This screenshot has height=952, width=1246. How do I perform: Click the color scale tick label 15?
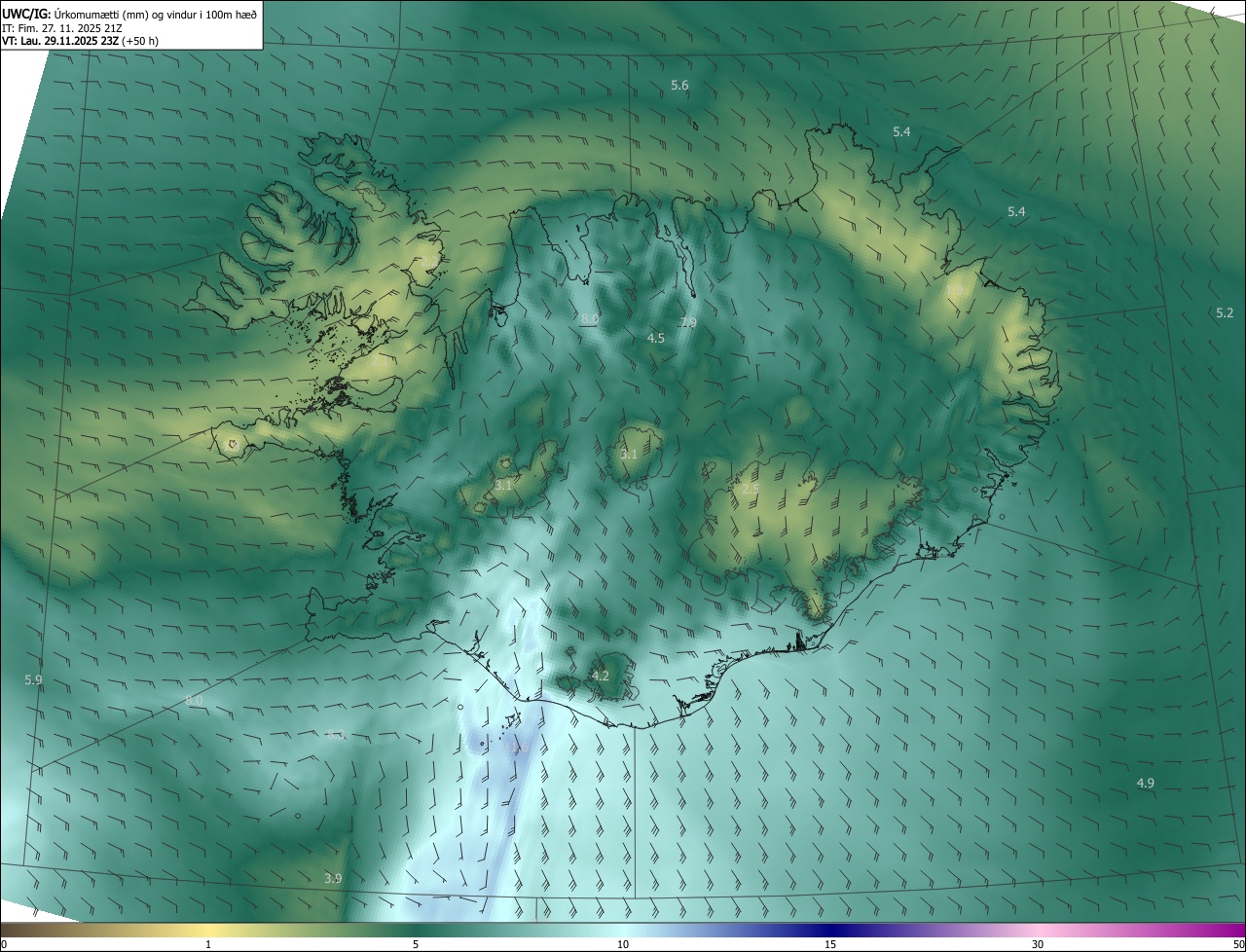[x=830, y=944]
